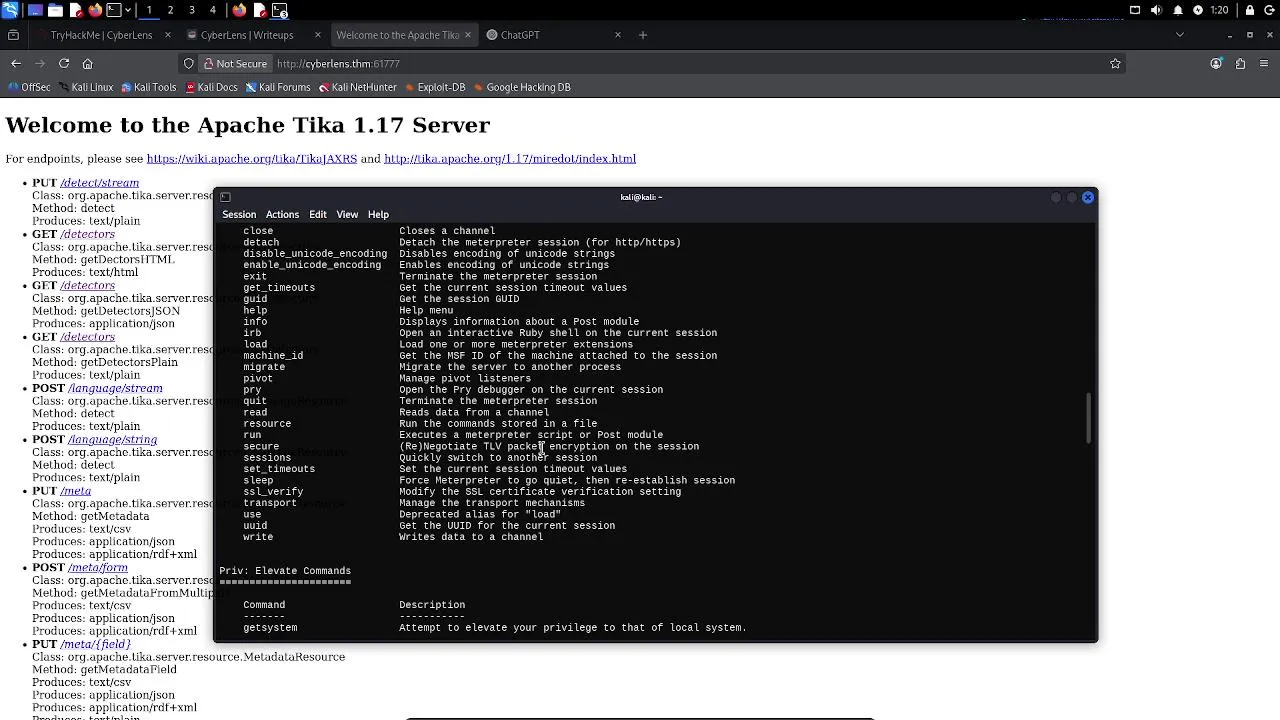This screenshot has height=720, width=1280.
Task: Open the Kali Forums bookmark
Action: tap(277, 87)
